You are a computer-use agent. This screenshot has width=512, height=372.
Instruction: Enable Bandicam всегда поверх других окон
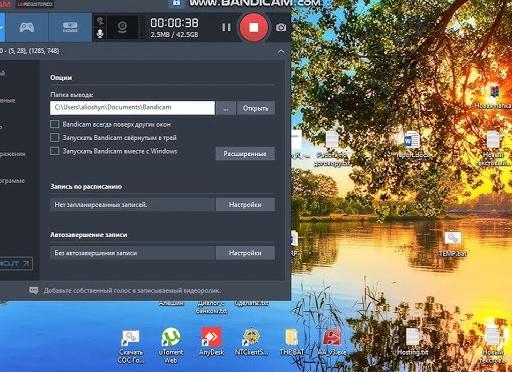(x=54, y=124)
